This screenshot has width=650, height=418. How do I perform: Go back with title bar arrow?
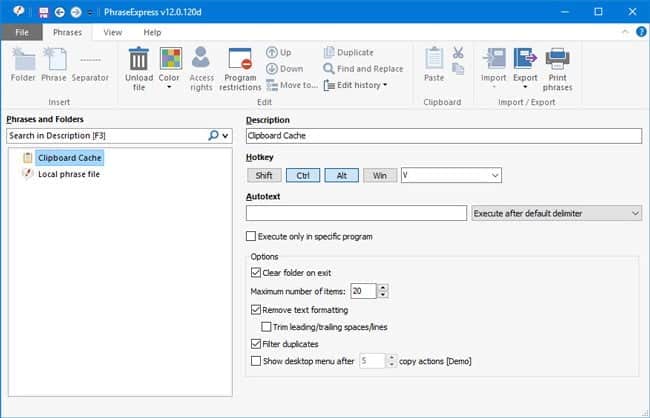(60, 12)
